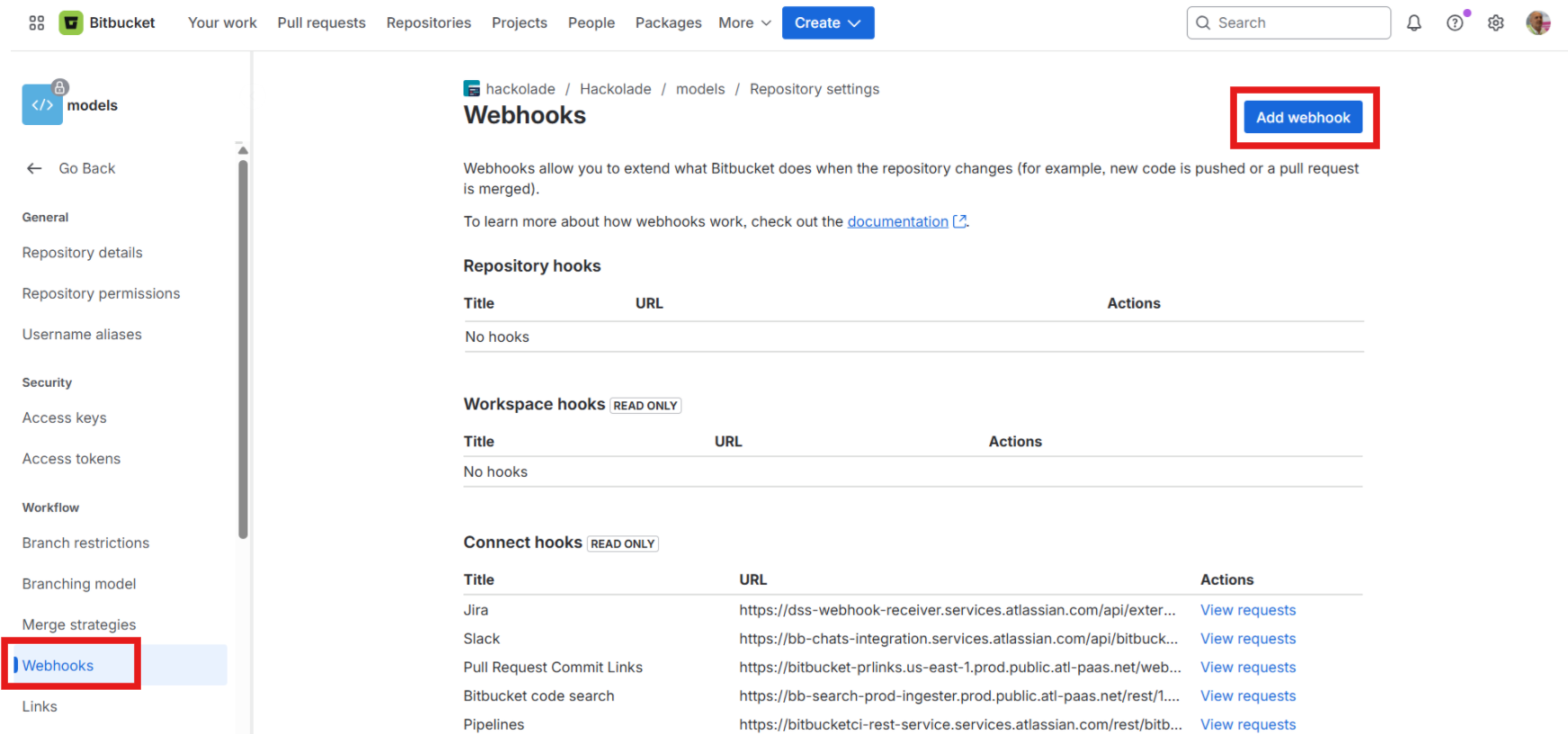Click the Jira hook title cell
The image size is (1568, 734).
click(x=476, y=610)
